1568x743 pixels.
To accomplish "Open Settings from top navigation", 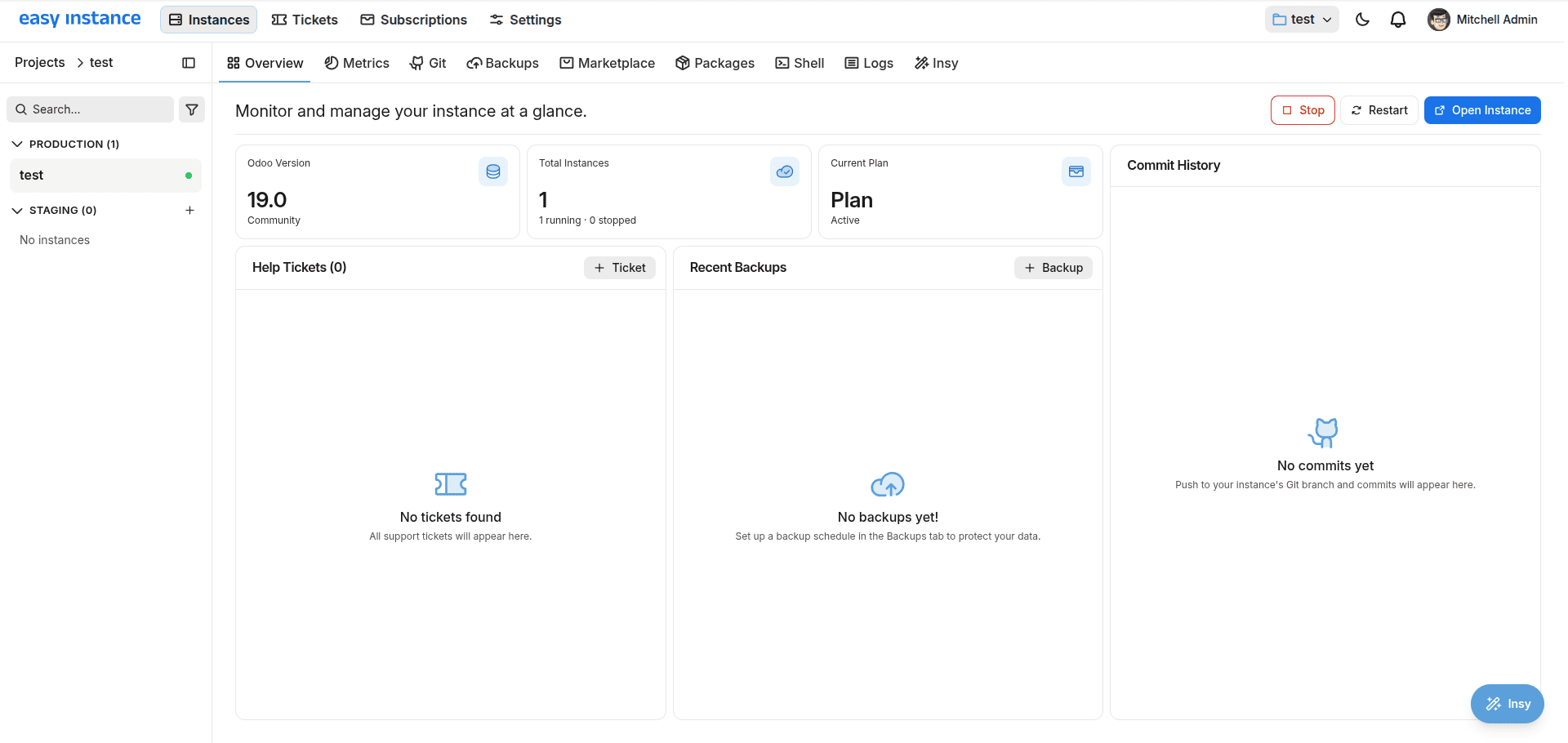I will [x=525, y=20].
